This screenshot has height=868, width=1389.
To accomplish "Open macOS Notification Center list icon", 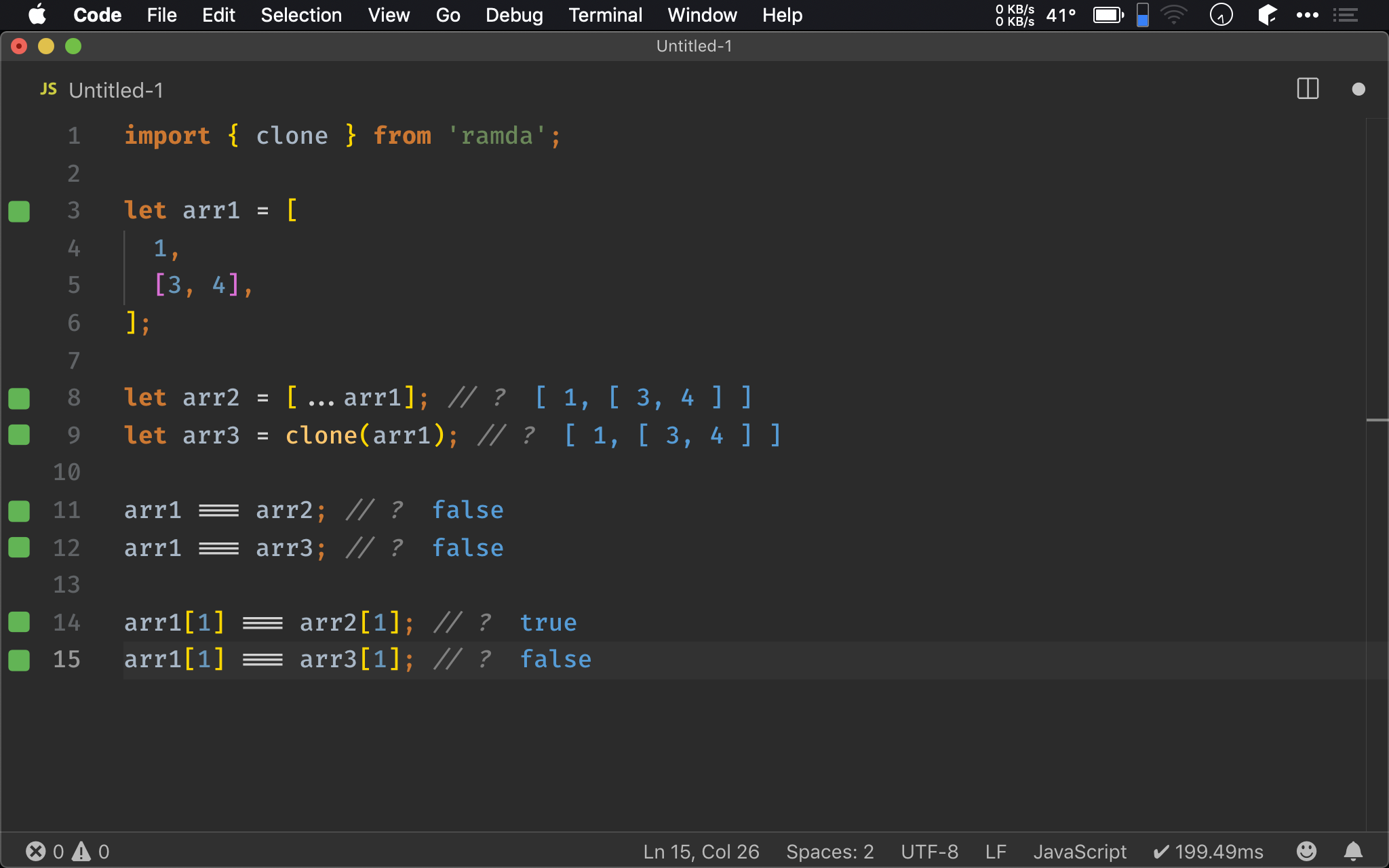I will tap(1345, 15).
